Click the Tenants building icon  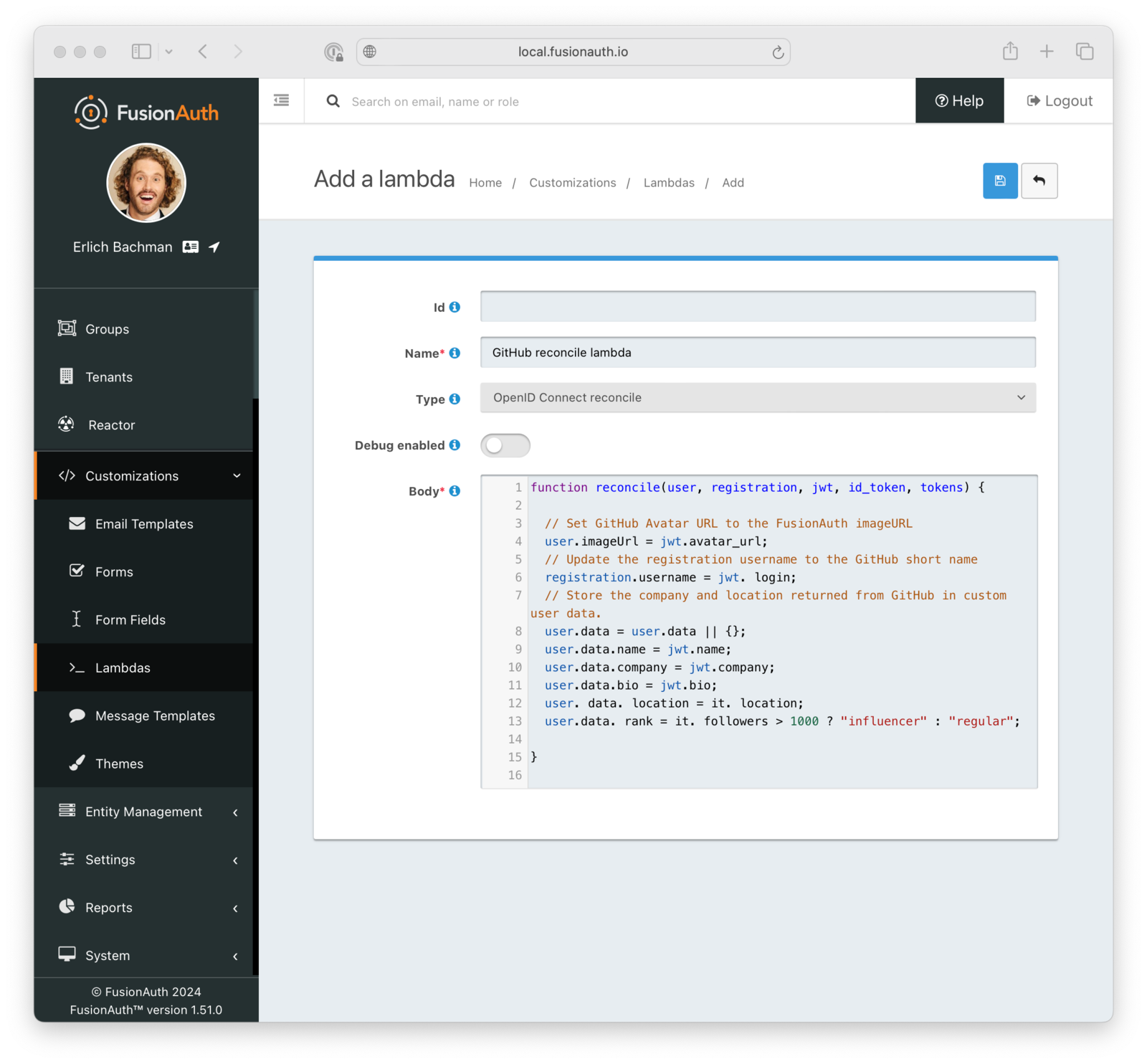(x=67, y=376)
